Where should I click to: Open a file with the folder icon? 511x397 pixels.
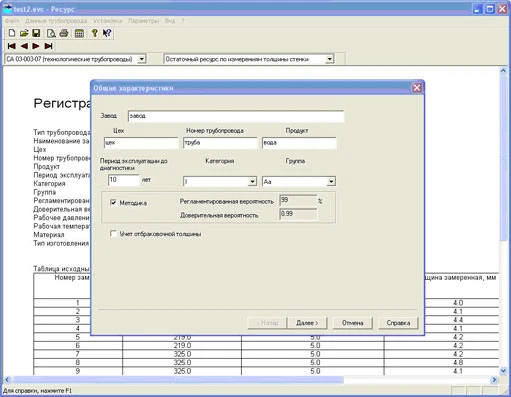pos(24,33)
